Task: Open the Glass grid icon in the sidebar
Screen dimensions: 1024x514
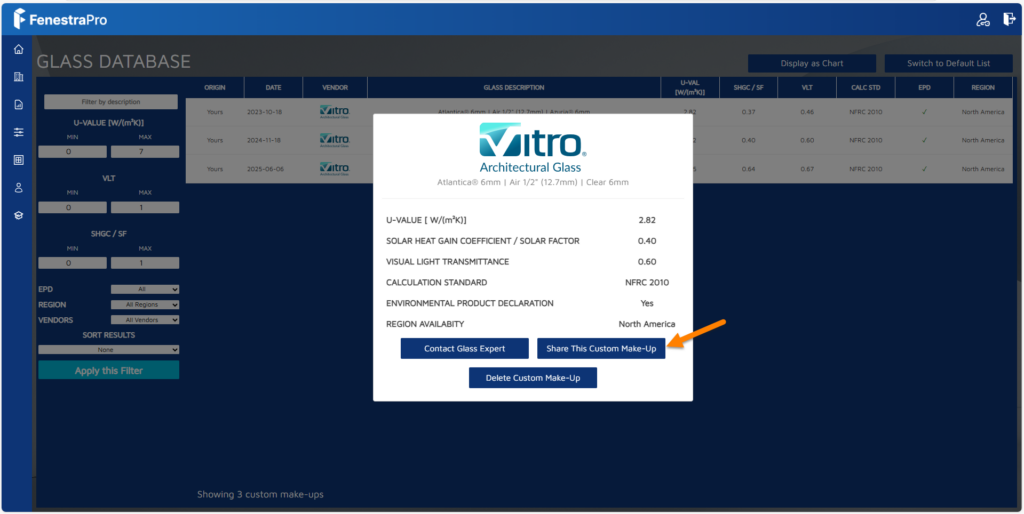Action: pos(18,160)
